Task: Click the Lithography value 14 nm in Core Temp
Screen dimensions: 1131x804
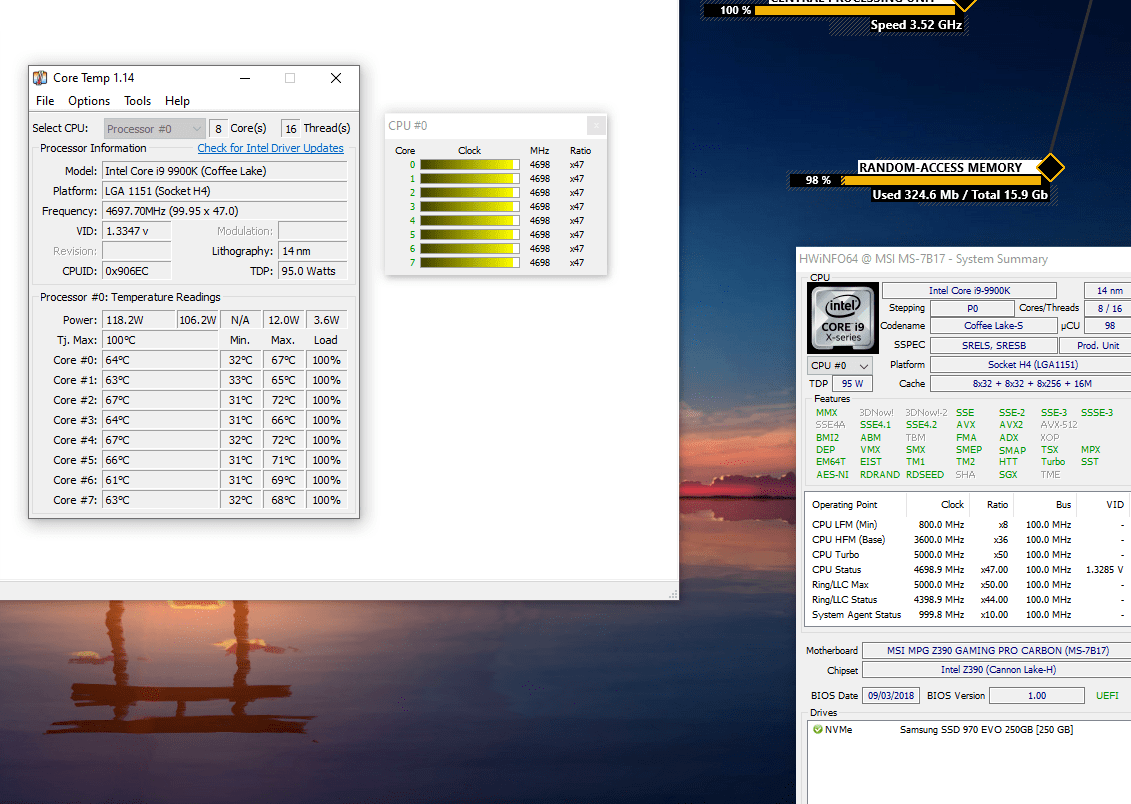Action: (x=312, y=251)
